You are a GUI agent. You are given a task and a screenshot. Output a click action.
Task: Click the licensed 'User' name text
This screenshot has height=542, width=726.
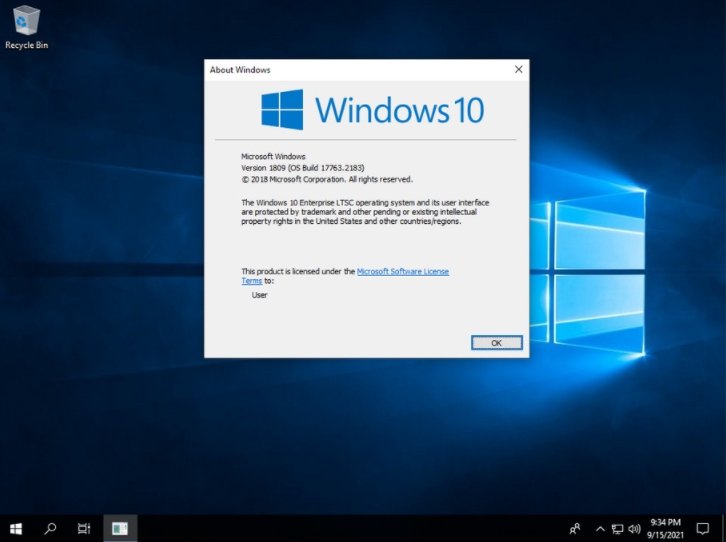259,295
